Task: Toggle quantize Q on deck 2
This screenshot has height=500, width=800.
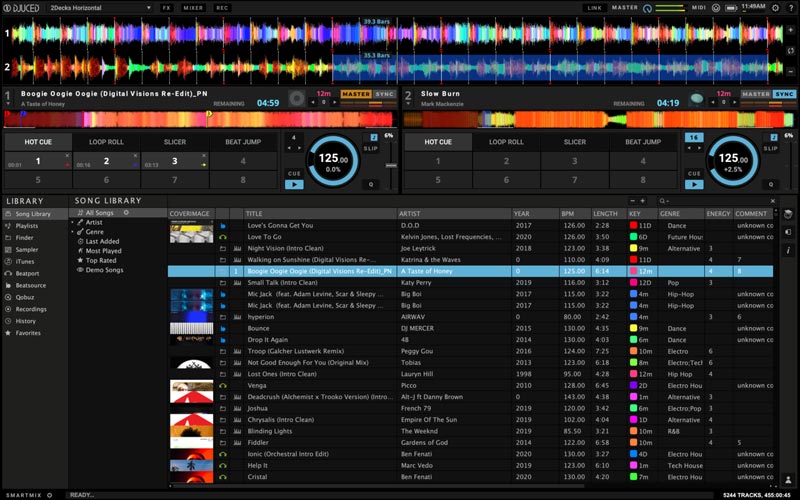Action: click(x=771, y=184)
